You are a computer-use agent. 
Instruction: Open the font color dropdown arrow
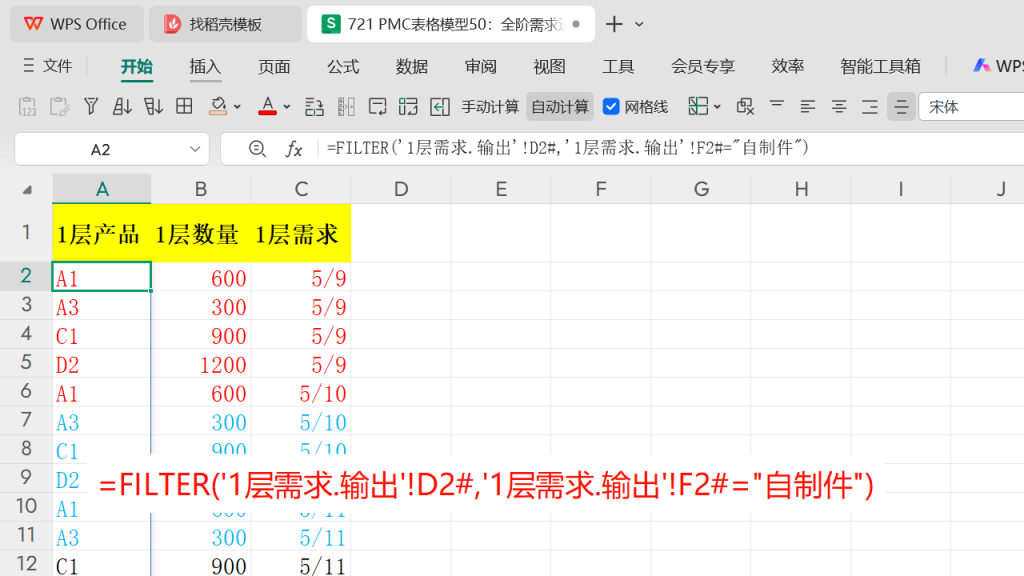click(287, 107)
